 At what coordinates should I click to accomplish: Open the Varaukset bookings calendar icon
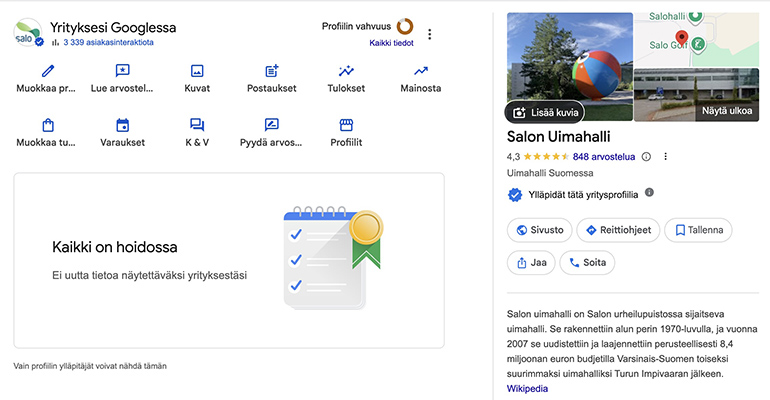click(122, 125)
